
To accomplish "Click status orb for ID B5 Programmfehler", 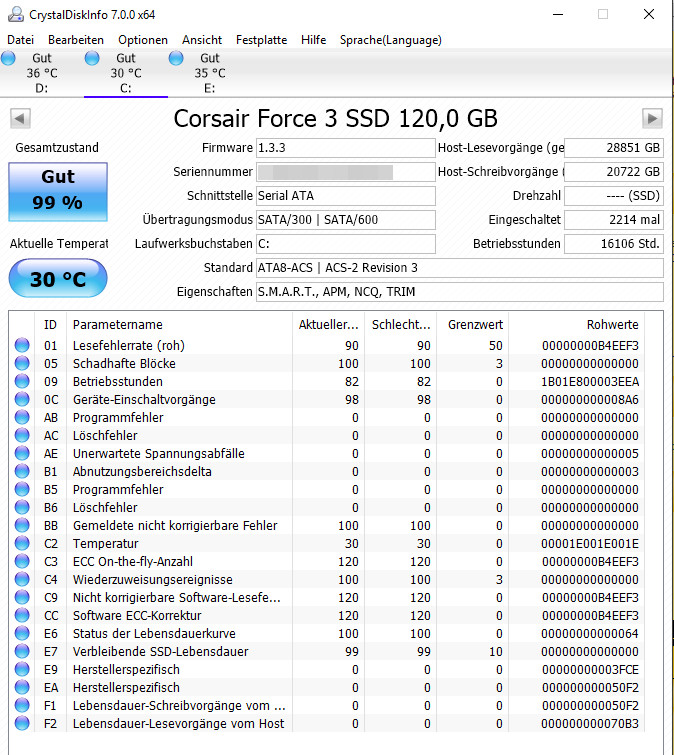I will [22, 489].
